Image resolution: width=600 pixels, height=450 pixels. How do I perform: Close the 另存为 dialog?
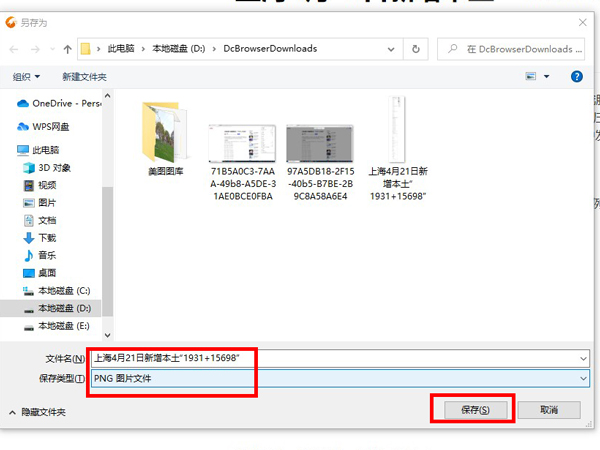point(582,23)
